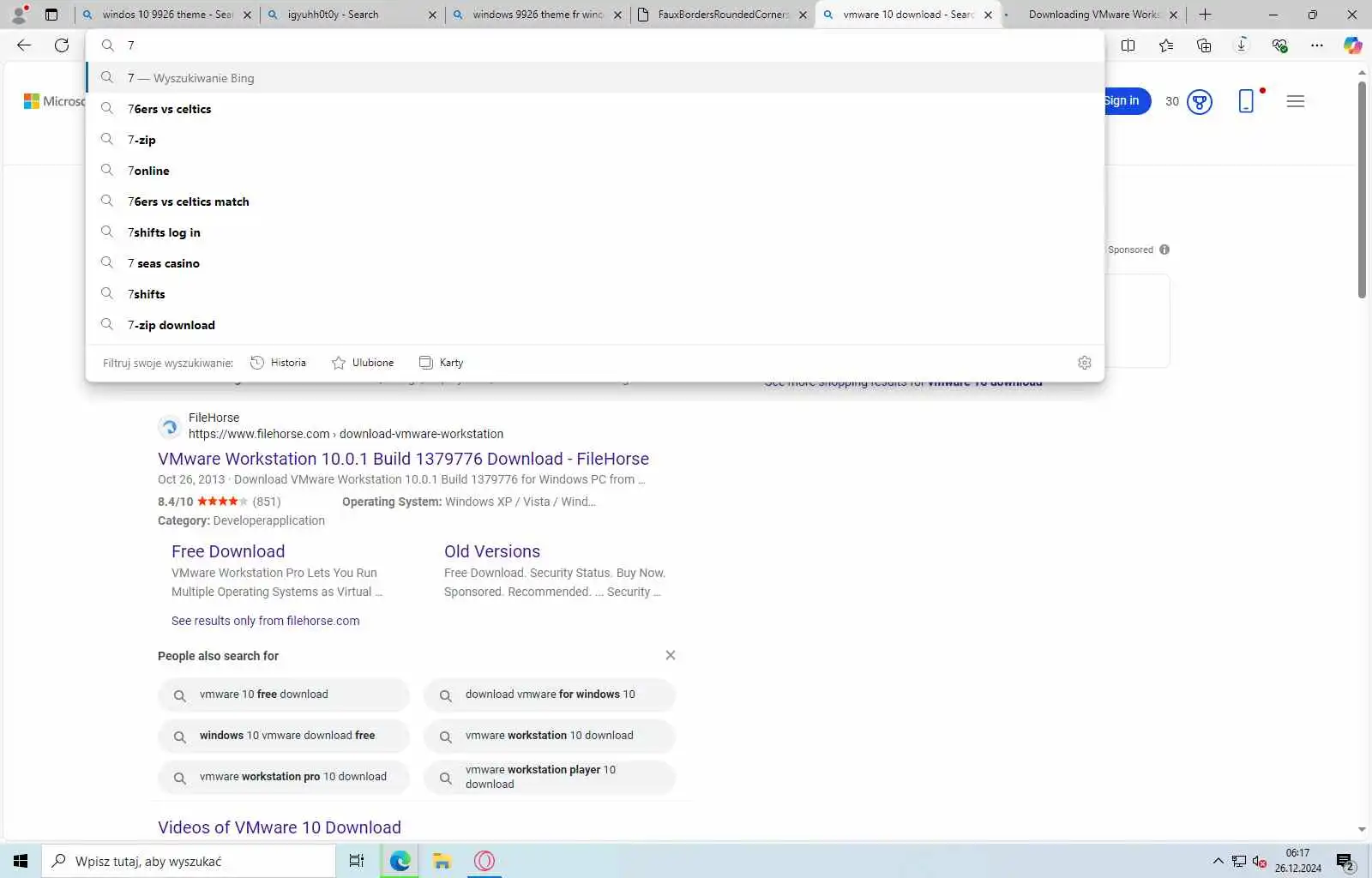
Task: Open the Favorites star menu
Action: click(x=1166, y=45)
